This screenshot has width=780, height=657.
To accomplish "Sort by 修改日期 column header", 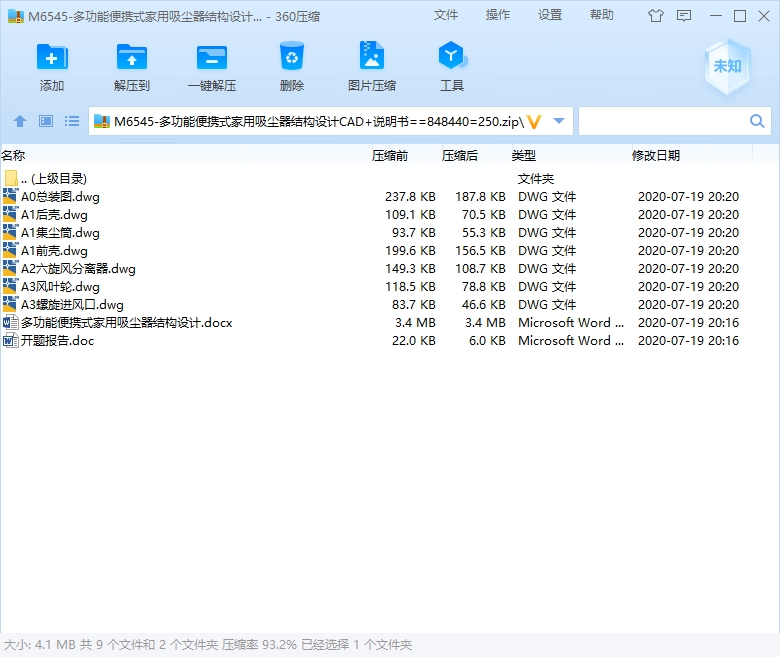I will (x=656, y=156).
